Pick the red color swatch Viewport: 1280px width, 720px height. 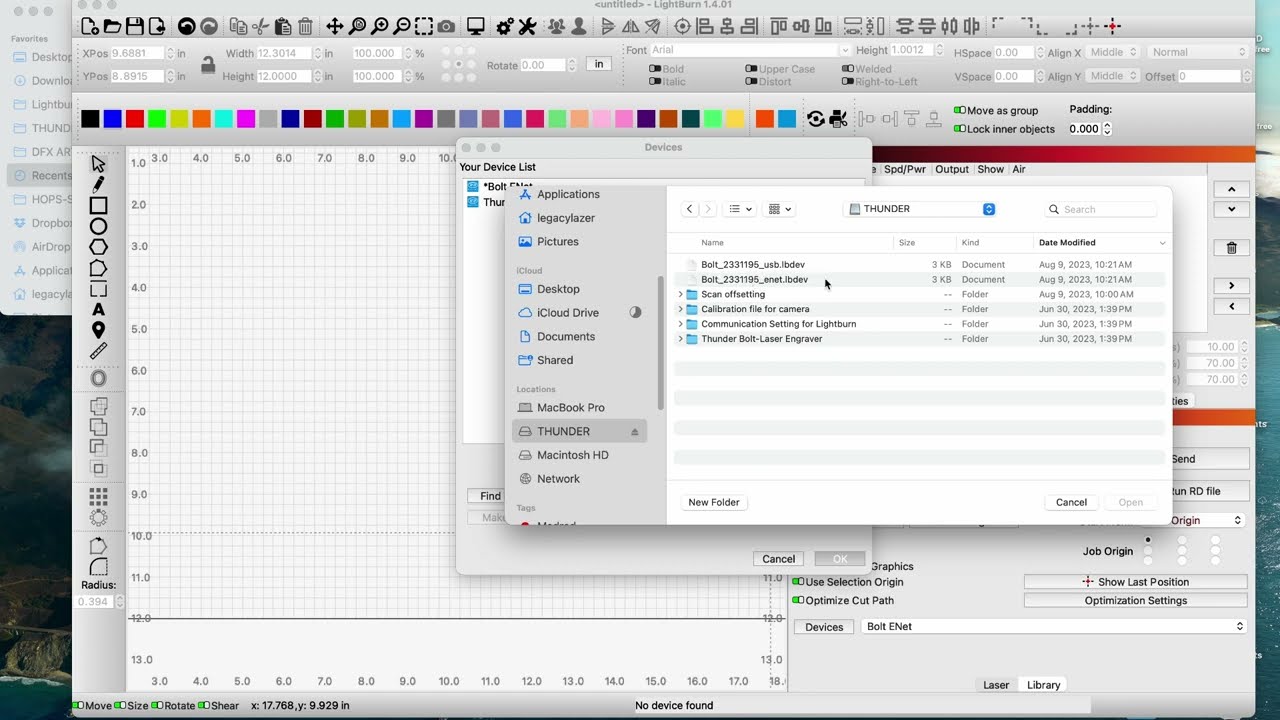point(135,119)
